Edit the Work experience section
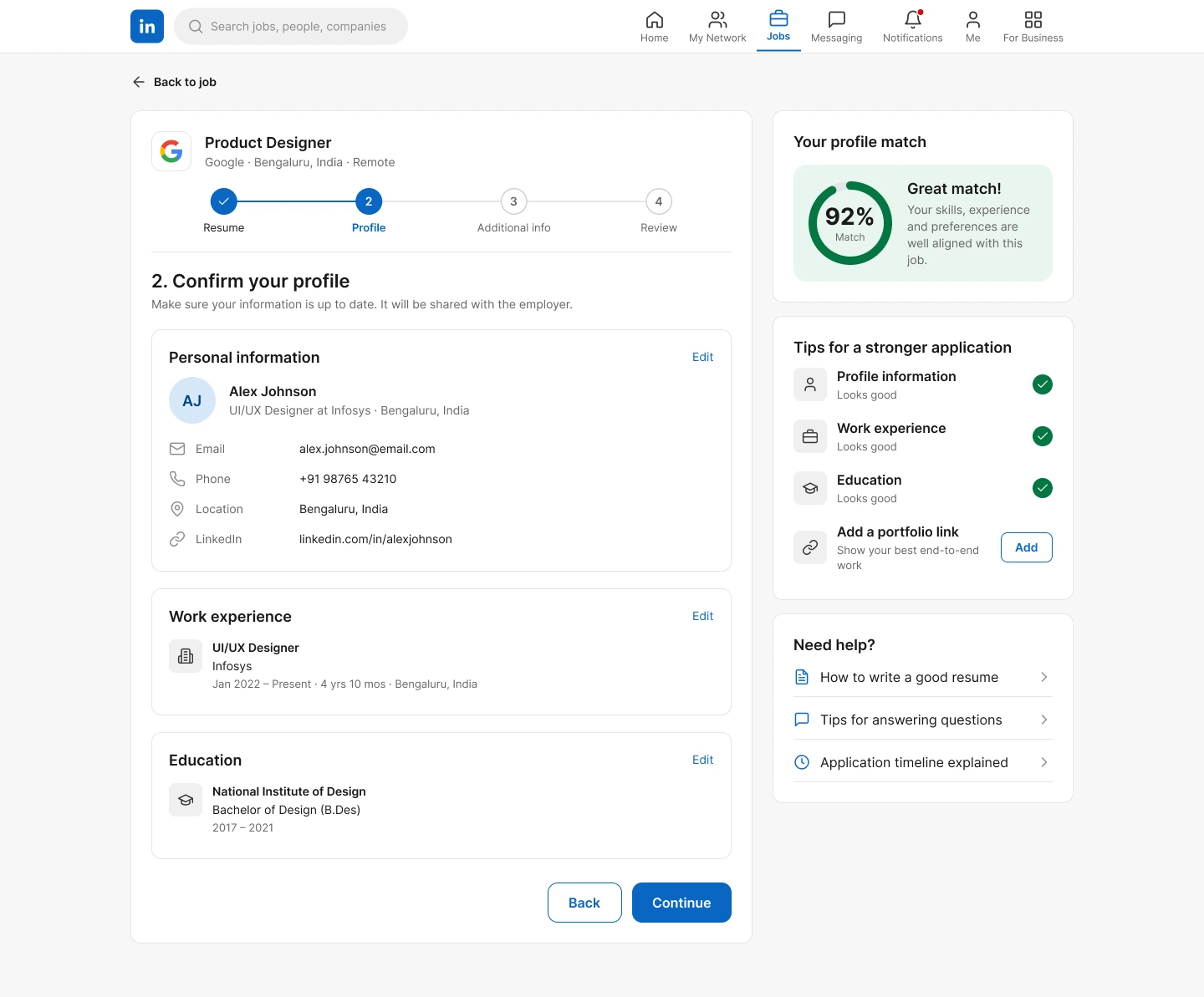1204x997 pixels. 702,616
